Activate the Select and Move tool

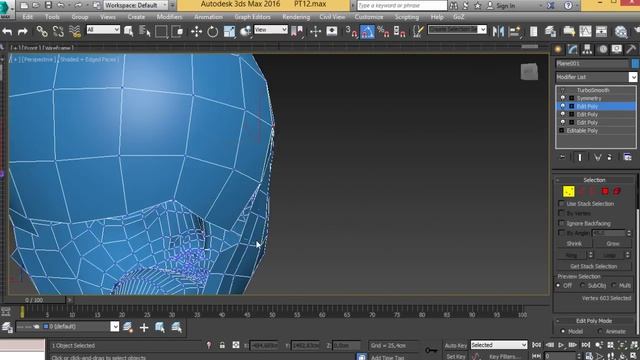(x=196, y=31)
